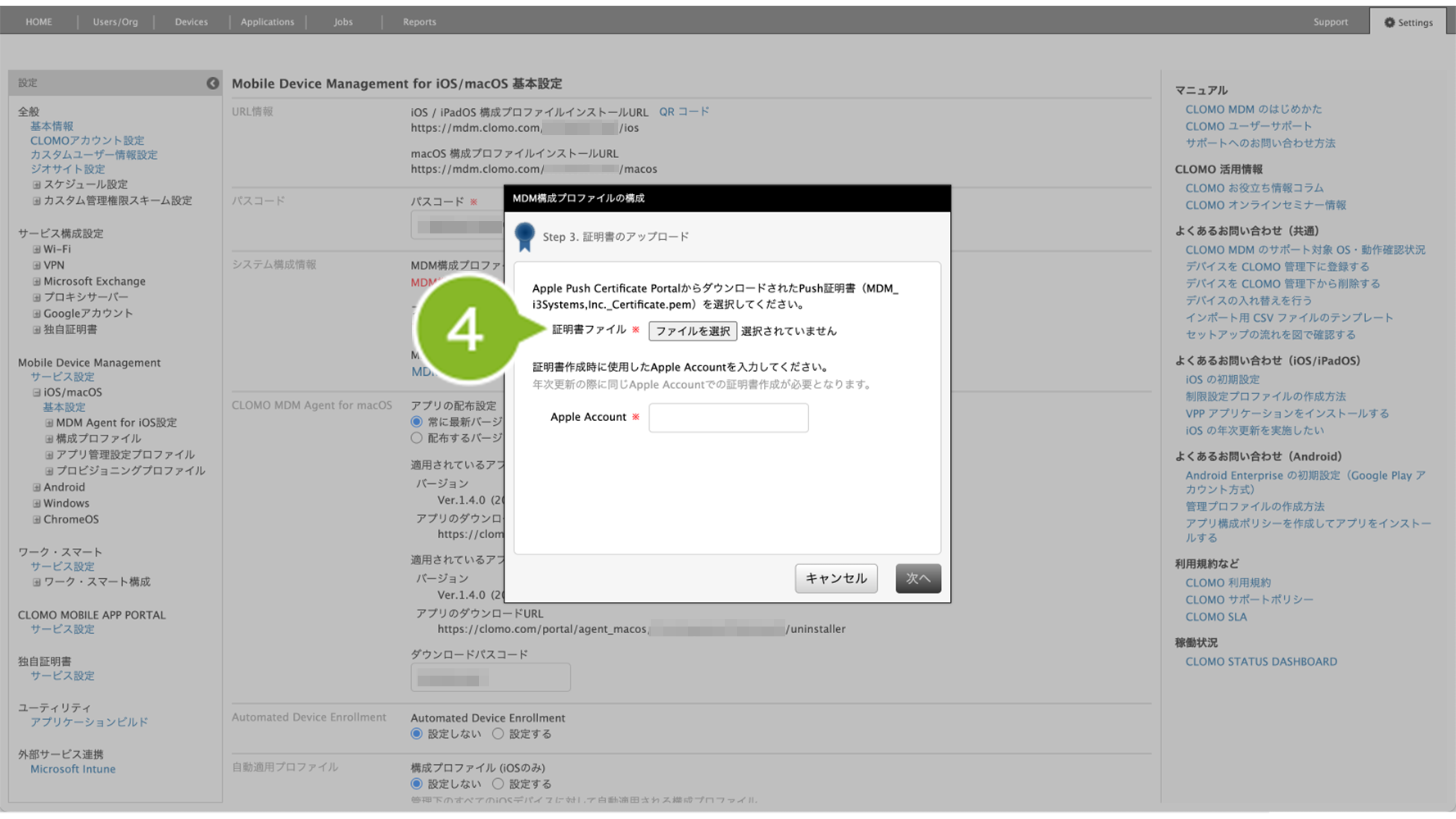The width and height of the screenshot is (1456, 819).
Task: Click the ribbon icon beside Step 3
Action: 525,237
